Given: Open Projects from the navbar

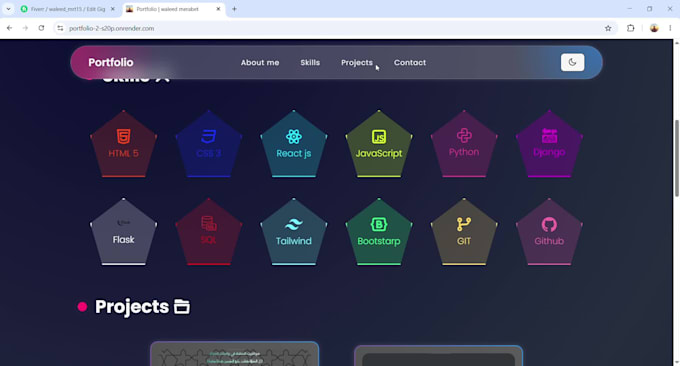Looking at the screenshot, I should tap(356, 62).
